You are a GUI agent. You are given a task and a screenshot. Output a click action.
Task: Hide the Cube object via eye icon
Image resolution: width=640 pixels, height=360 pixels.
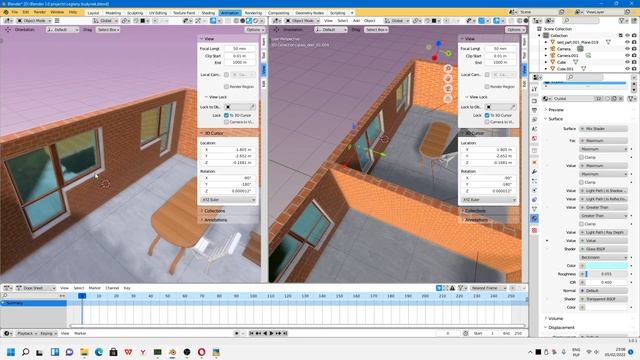(x=627, y=62)
